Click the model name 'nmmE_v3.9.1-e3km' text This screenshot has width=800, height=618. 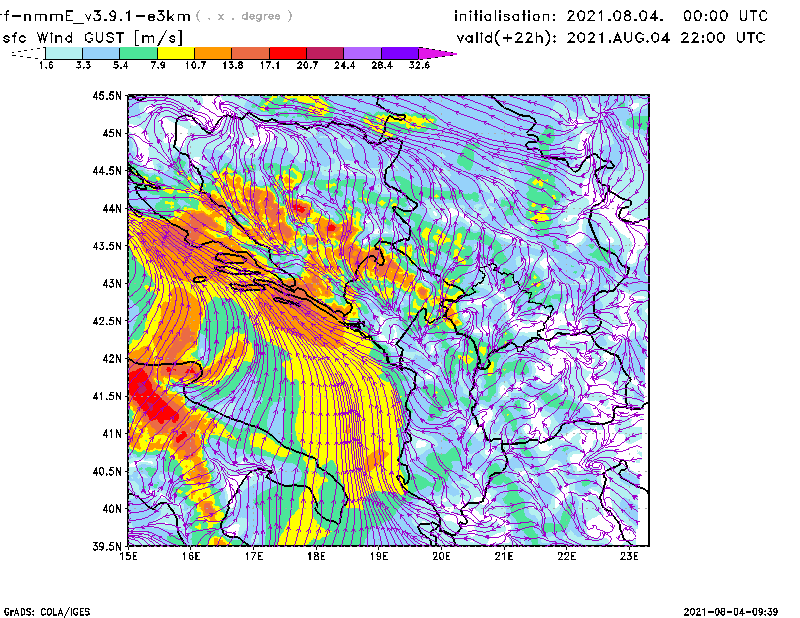tap(106, 16)
